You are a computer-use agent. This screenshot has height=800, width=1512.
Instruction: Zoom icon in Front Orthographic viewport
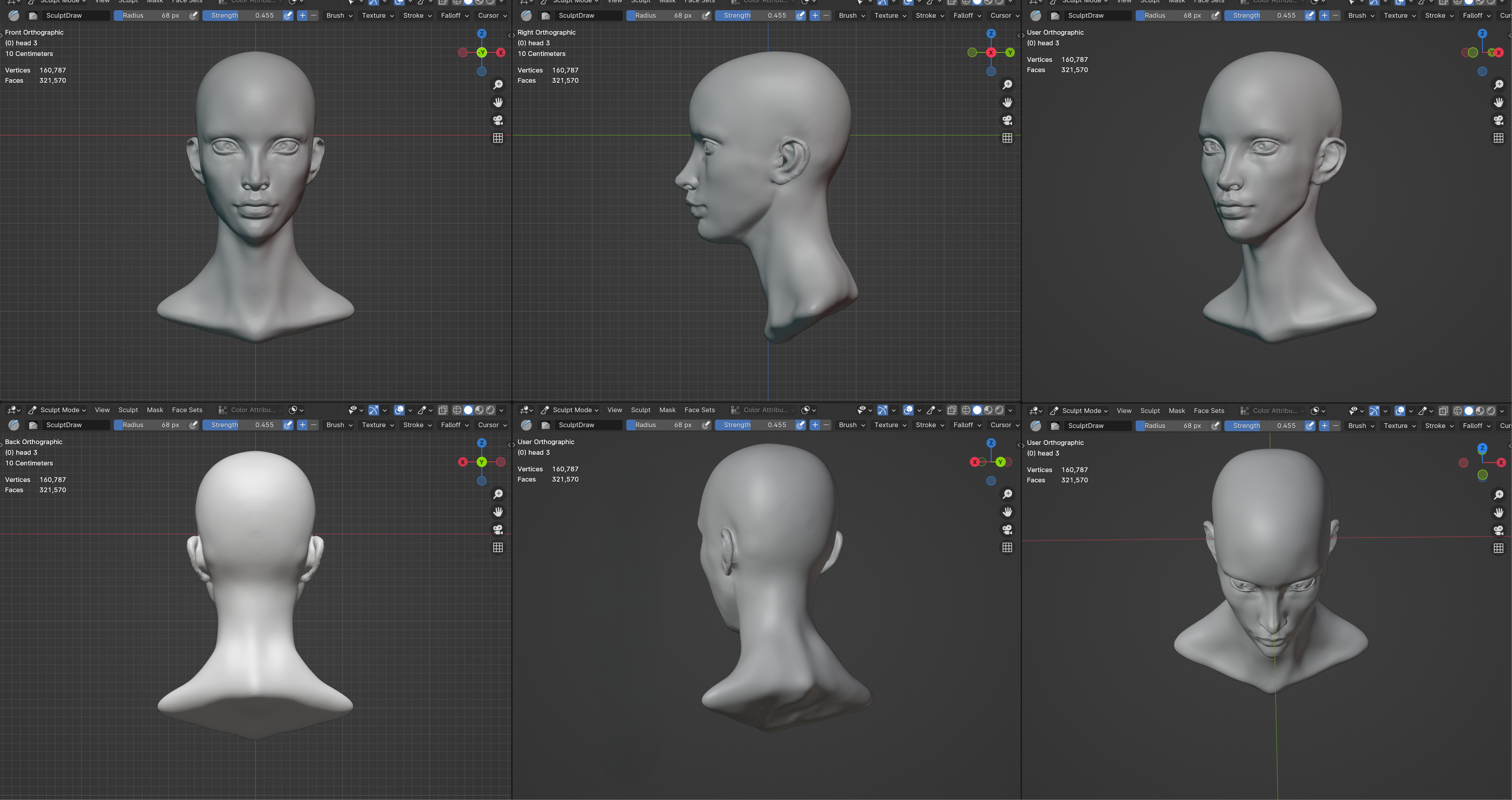[498, 84]
